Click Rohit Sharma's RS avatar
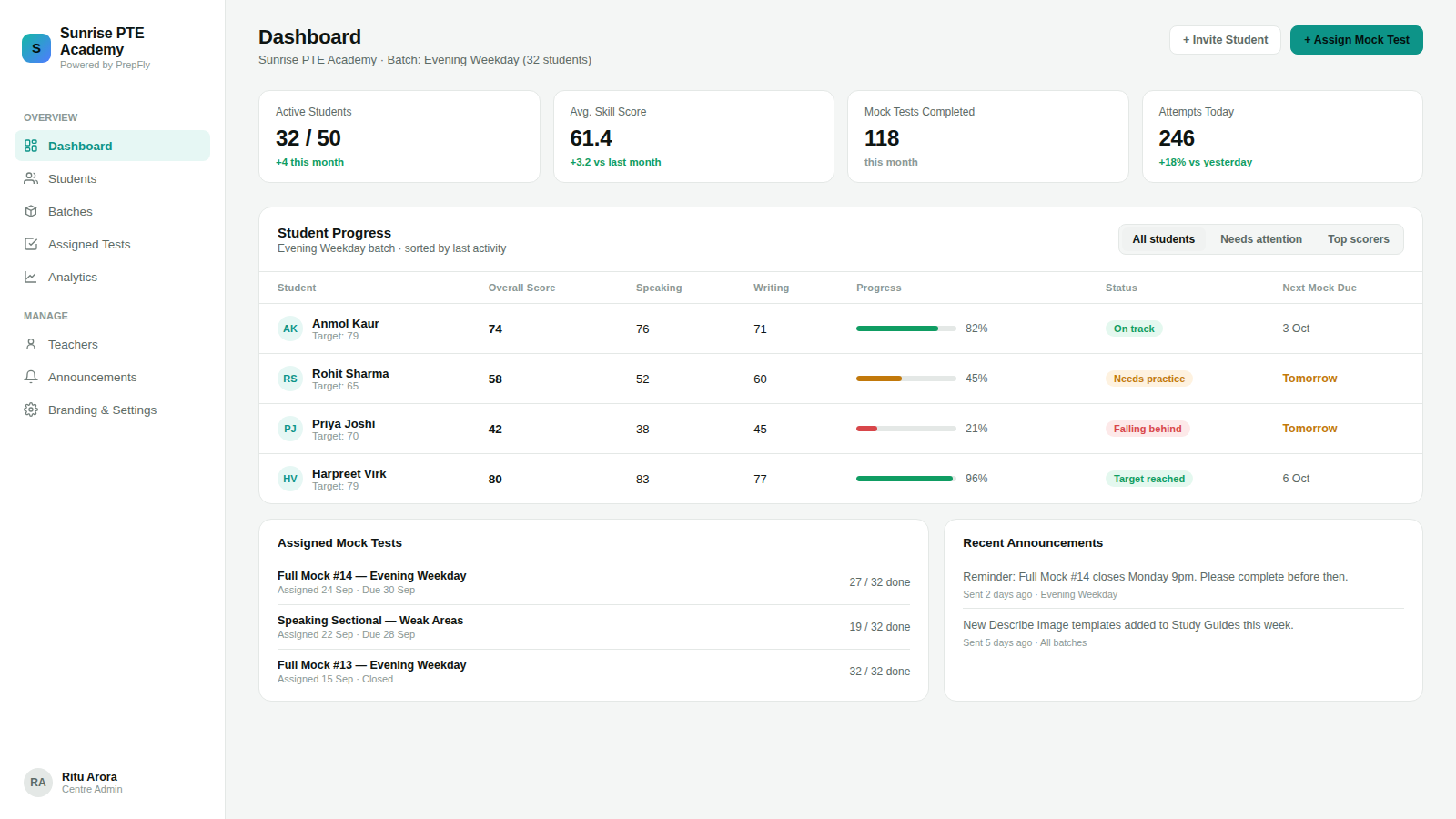Viewport: 1456px width, 819px height. [290, 379]
